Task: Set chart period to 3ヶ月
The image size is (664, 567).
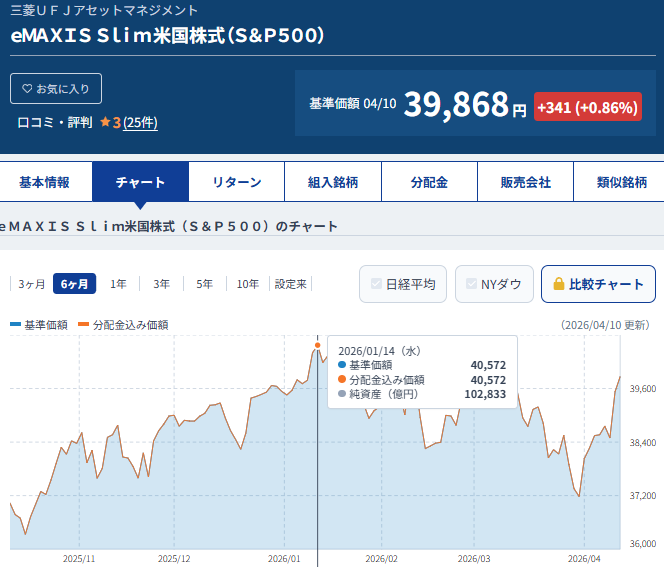Action: pos(31,284)
